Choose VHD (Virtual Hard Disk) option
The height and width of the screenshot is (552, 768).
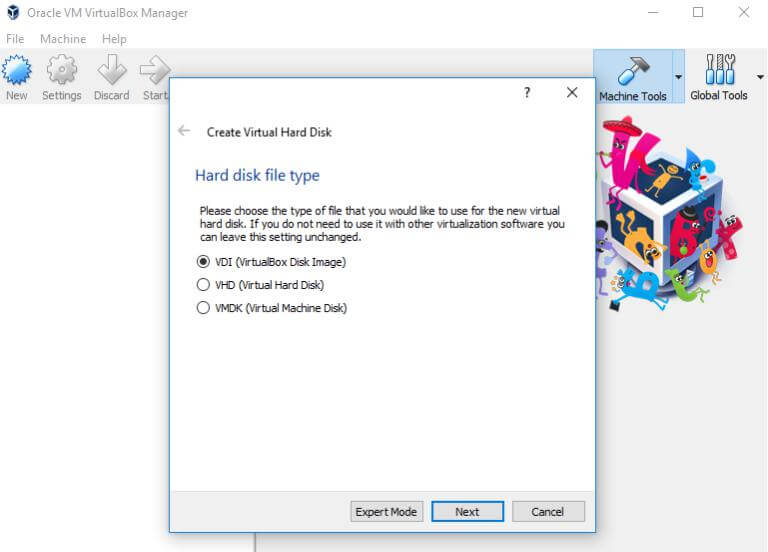(260, 285)
